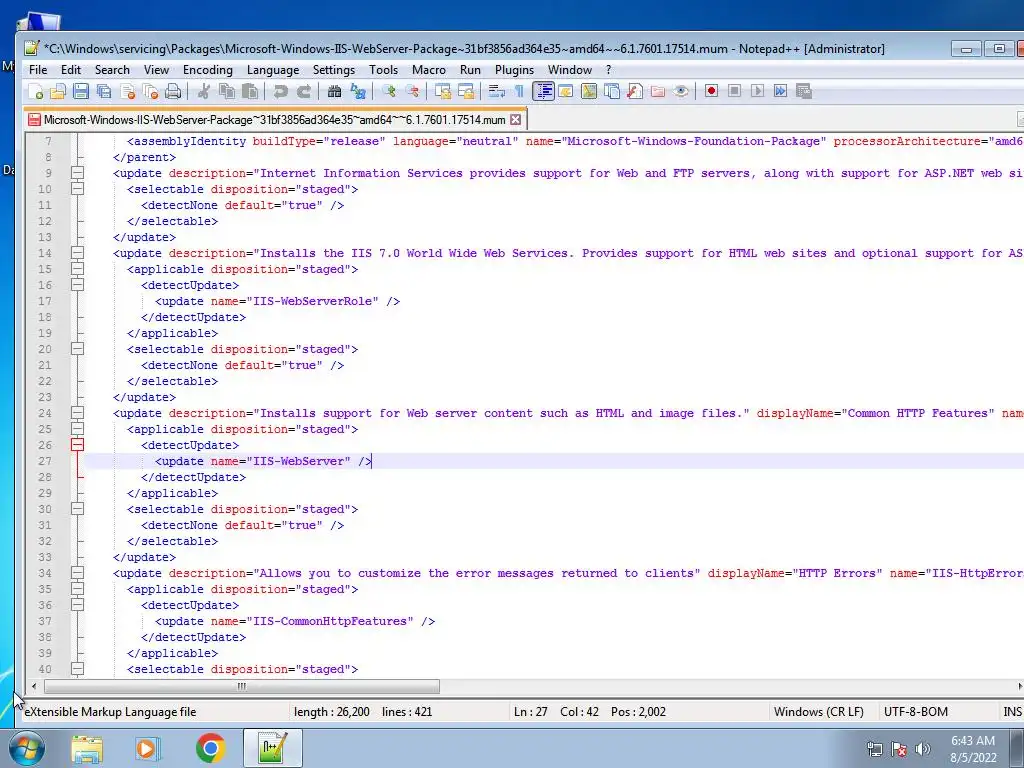Toggle synchronize horizontal scrolling icon
1024x768 pixels.
click(466, 91)
